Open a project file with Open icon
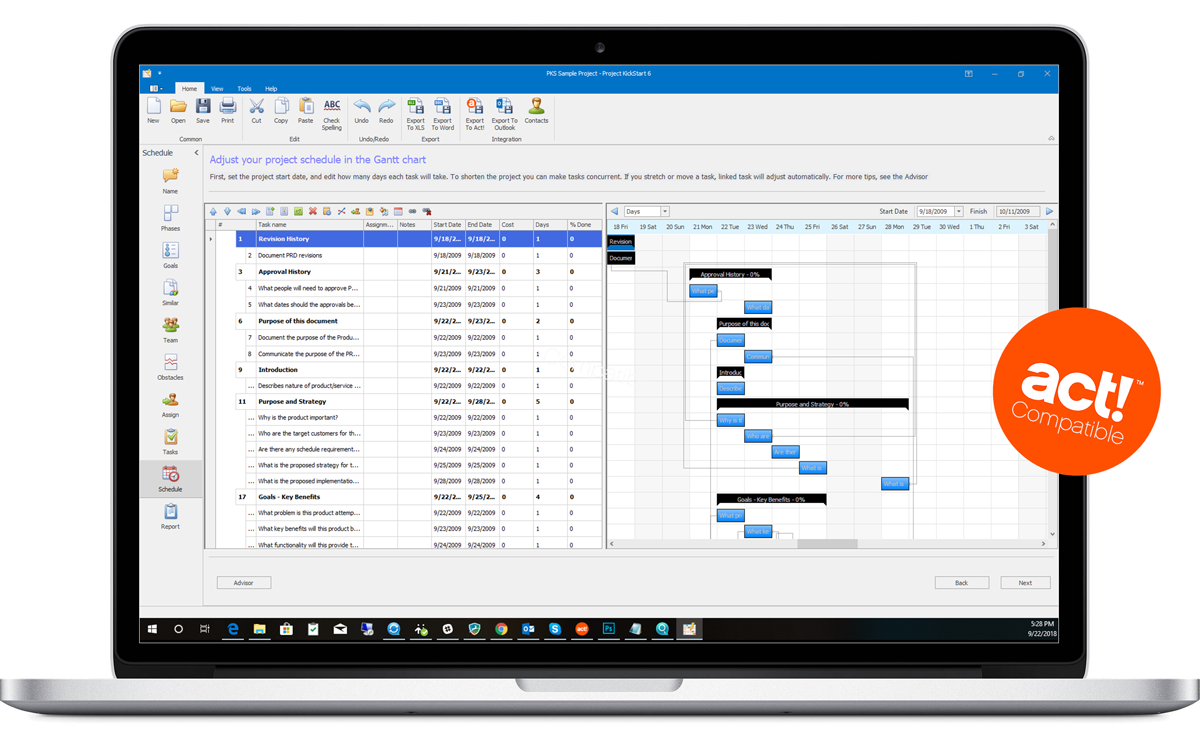Image resolution: width=1200 pixels, height=740 pixels. tap(178, 111)
